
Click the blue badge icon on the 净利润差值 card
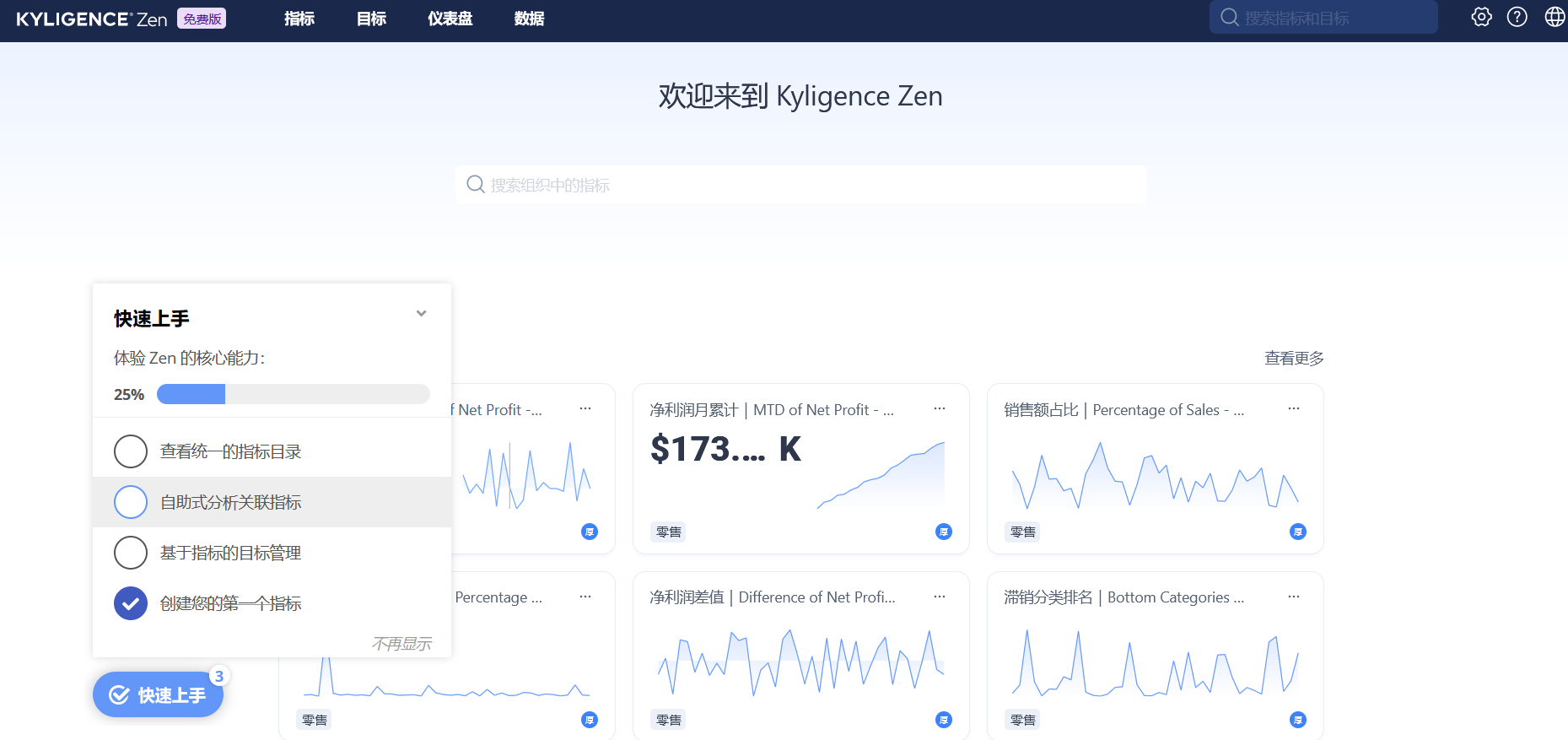(x=944, y=720)
